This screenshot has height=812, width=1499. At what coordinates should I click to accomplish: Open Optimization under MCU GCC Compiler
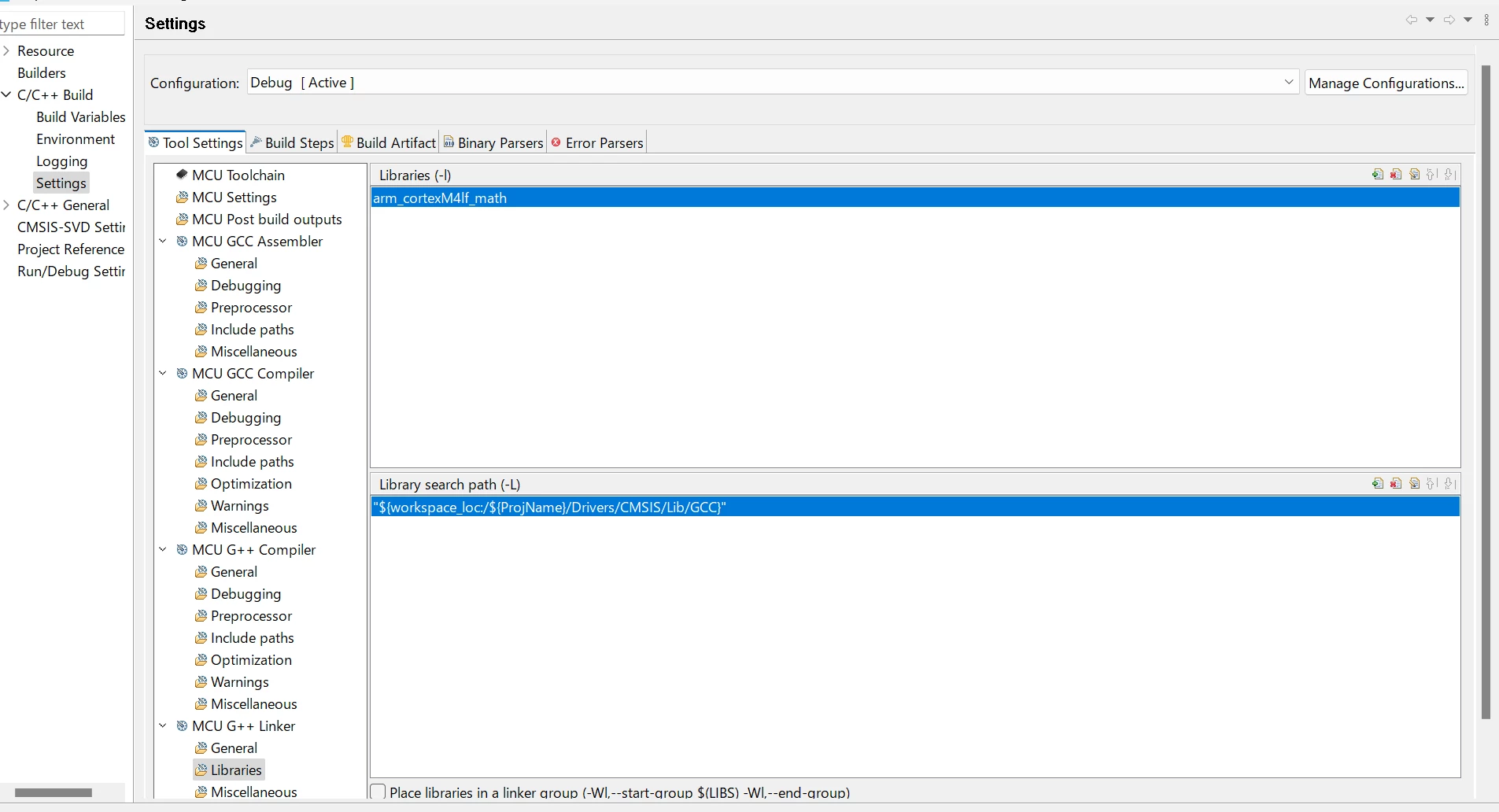pos(251,484)
